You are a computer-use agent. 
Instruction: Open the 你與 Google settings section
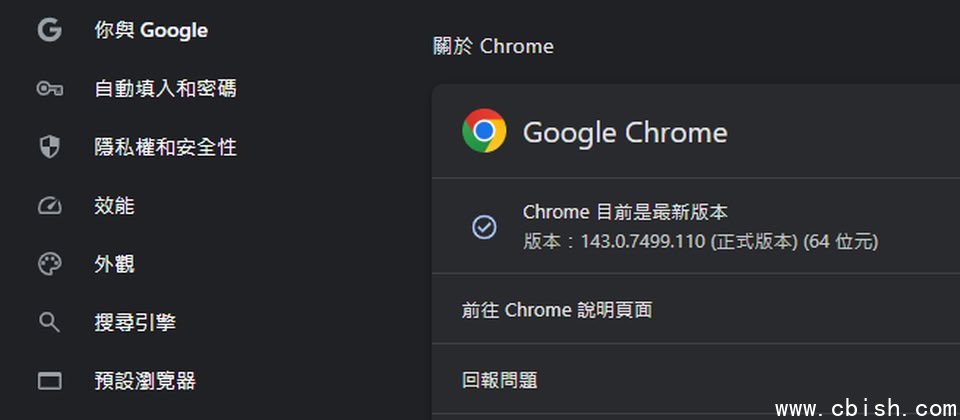(151, 30)
